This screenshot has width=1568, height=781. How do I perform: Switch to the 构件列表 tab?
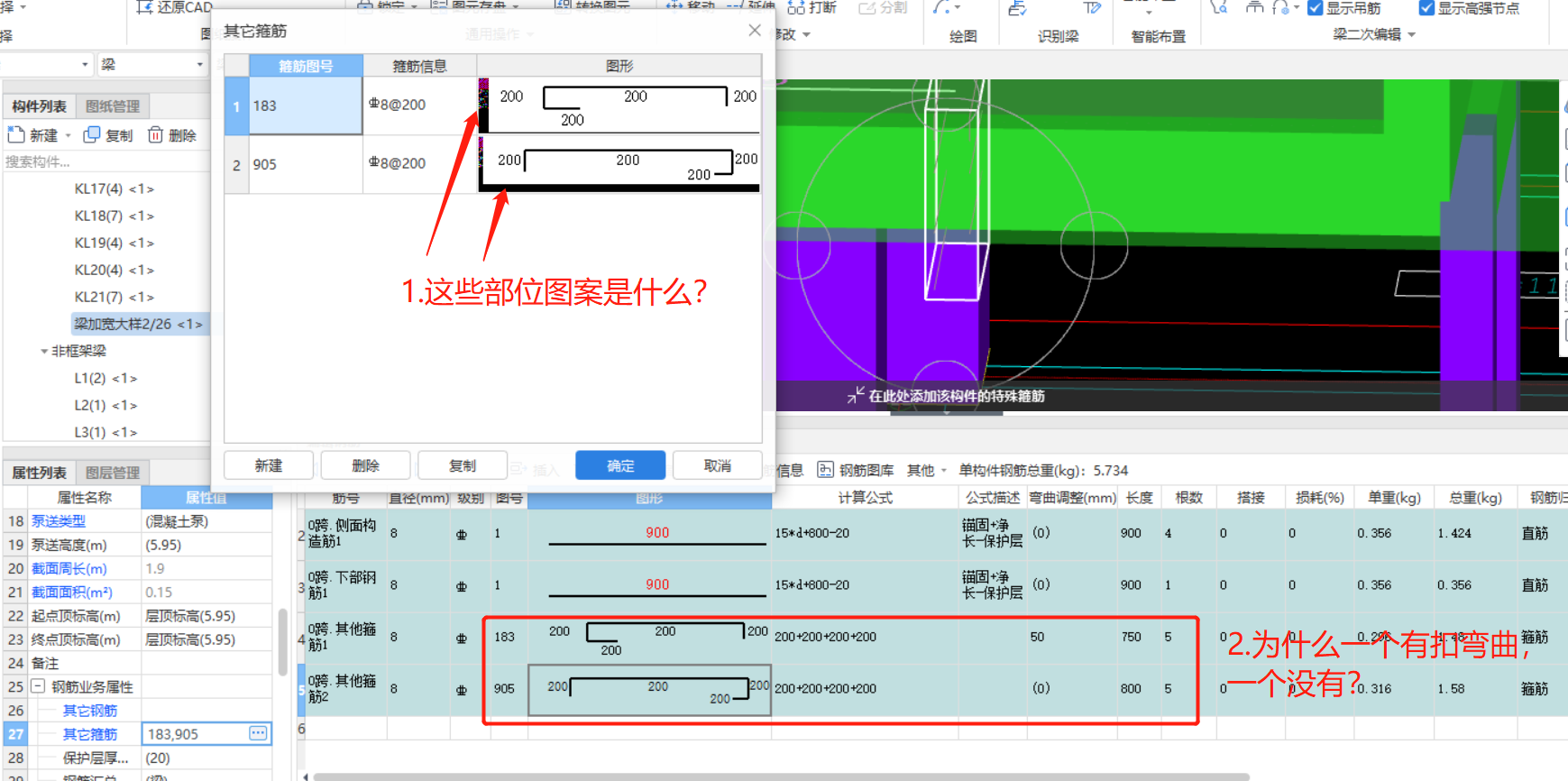[39, 106]
